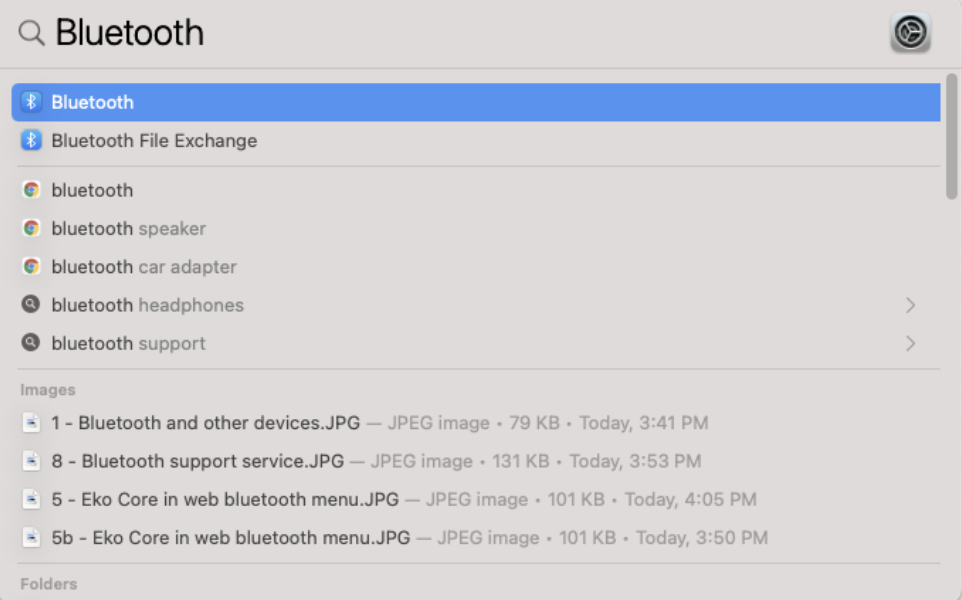Screen dimensions: 962x600
Task: Click file icon of '8 - Bluetooth support service.JPG'
Action: click(x=31, y=461)
